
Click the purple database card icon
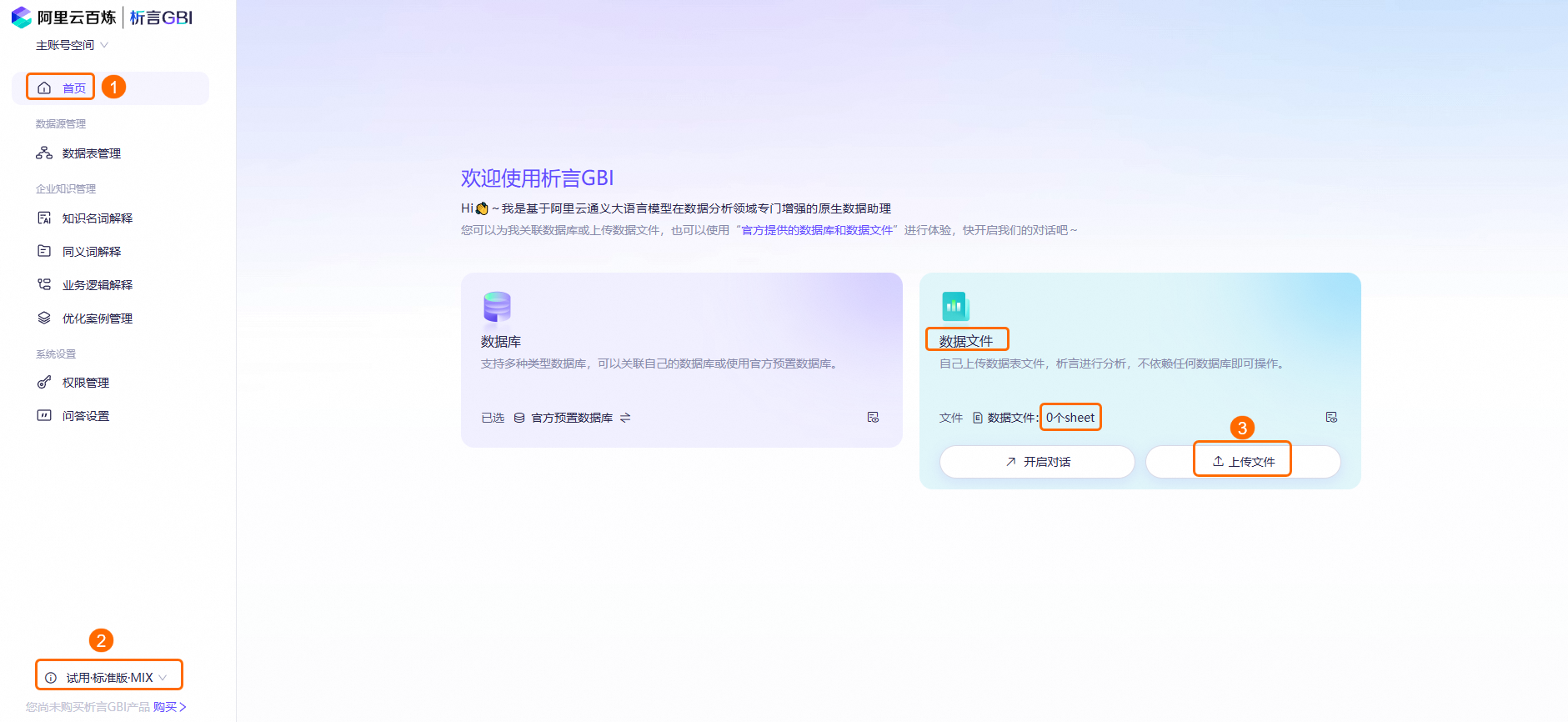[x=497, y=306]
